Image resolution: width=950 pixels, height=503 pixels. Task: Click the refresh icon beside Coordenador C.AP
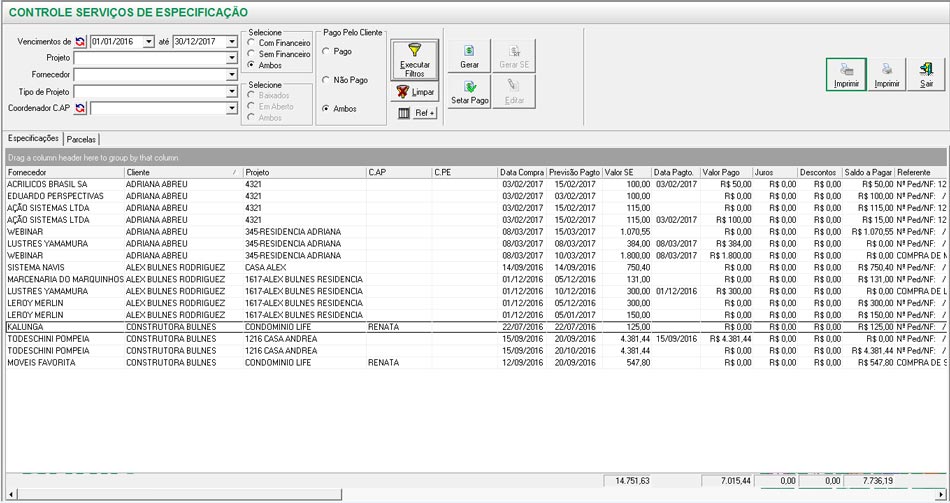coord(81,108)
